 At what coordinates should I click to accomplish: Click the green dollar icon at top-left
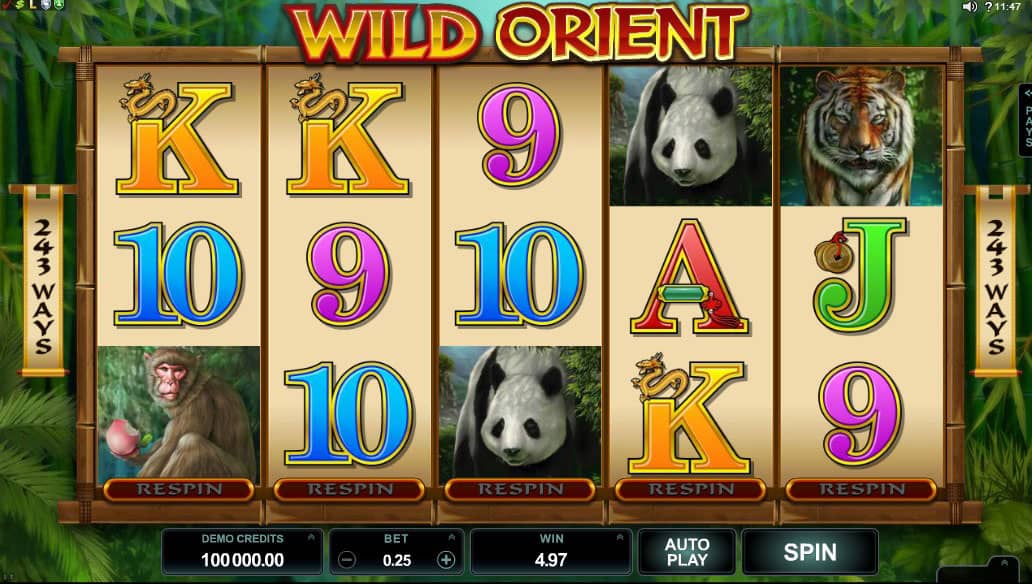pyautogui.click(x=20, y=5)
